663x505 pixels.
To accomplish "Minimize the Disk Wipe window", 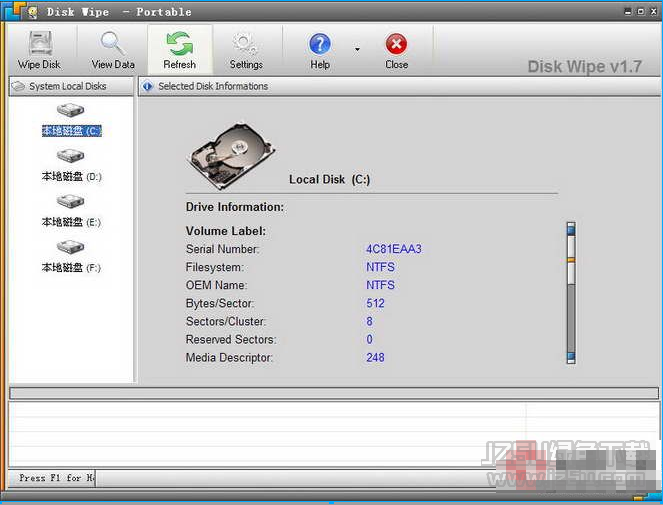I will pyautogui.click(x=628, y=11).
